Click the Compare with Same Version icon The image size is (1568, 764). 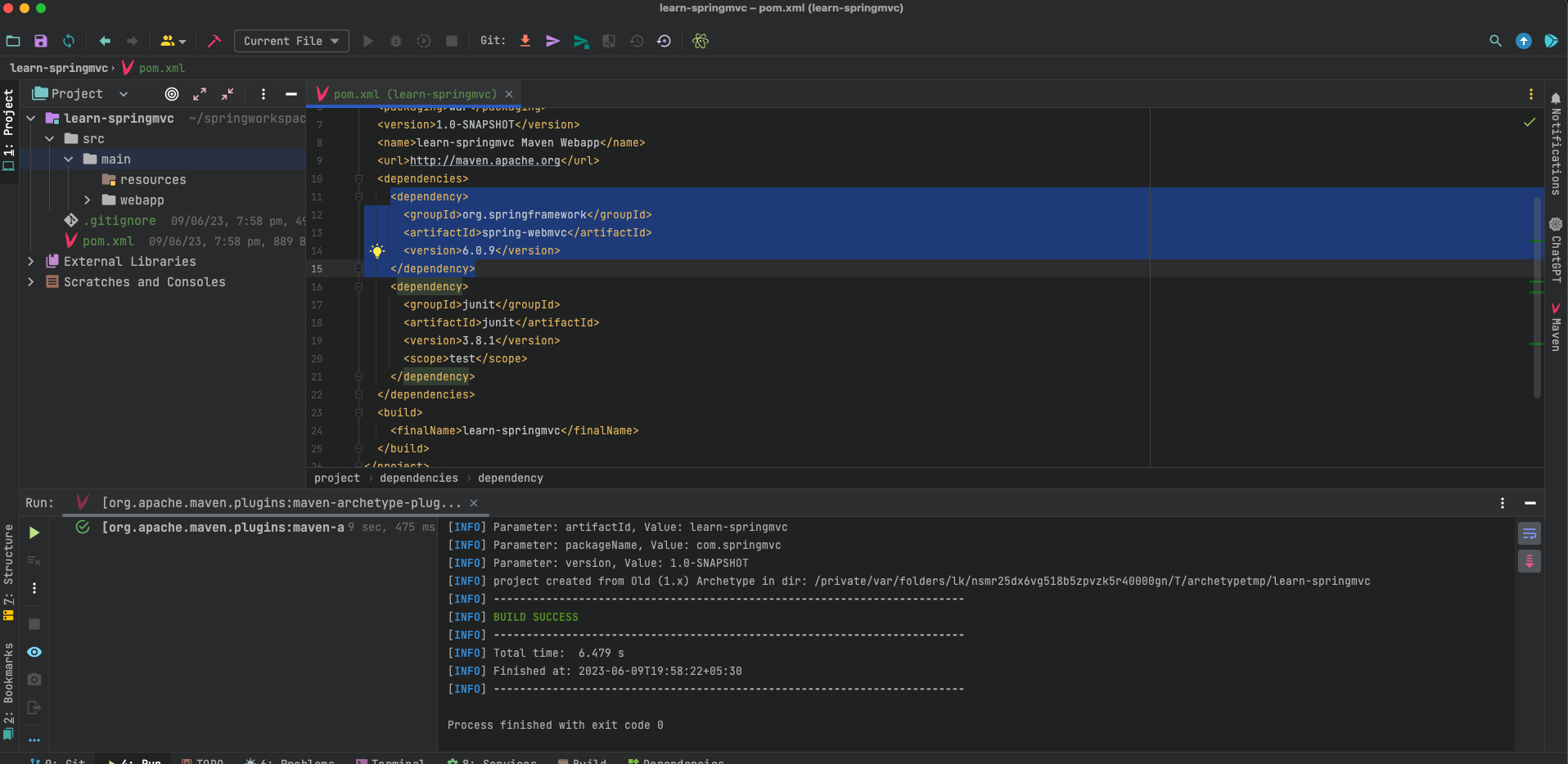tap(609, 41)
